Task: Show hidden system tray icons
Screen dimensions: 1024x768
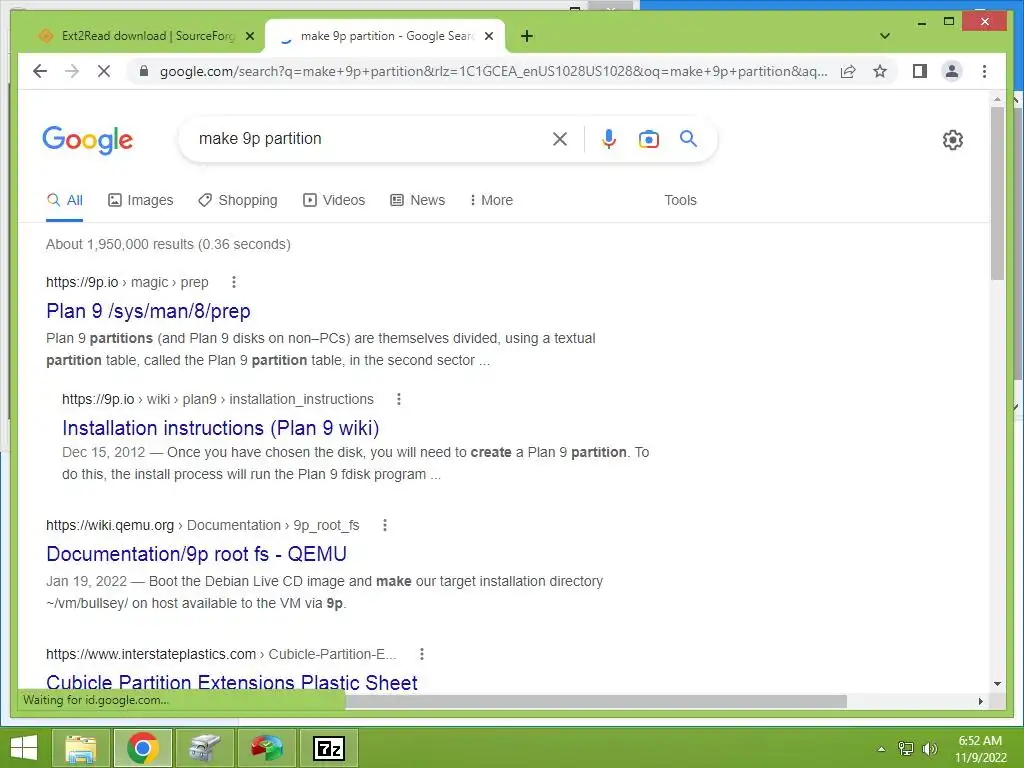Action: pos(881,748)
